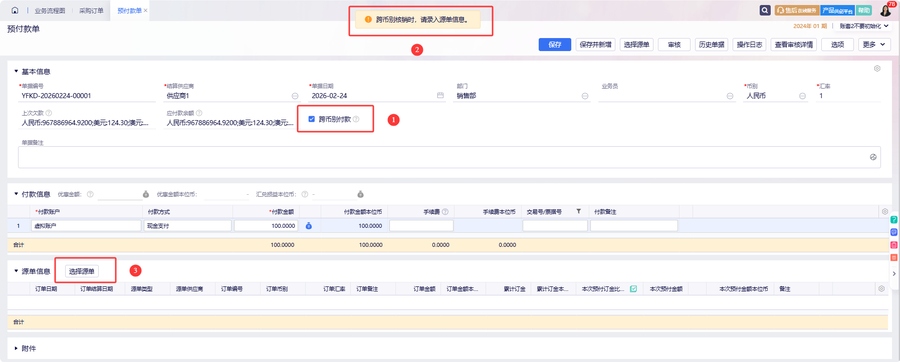Screen dimensions: 900x362
Task: Click the 交易号/票据号 input cell
Action: tap(555, 226)
